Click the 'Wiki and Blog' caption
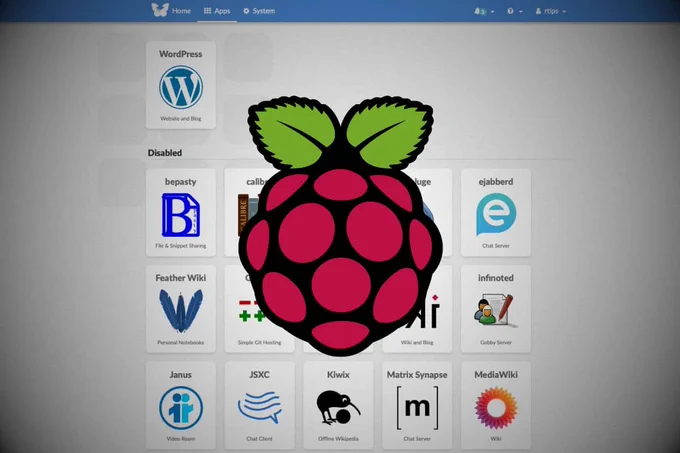680x453 pixels. (x=417, y=342)
